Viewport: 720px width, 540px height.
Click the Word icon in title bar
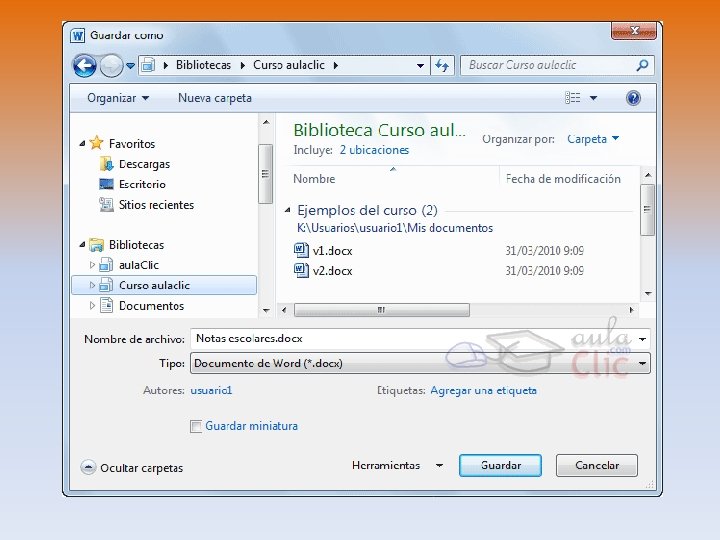tap(78, 35)
